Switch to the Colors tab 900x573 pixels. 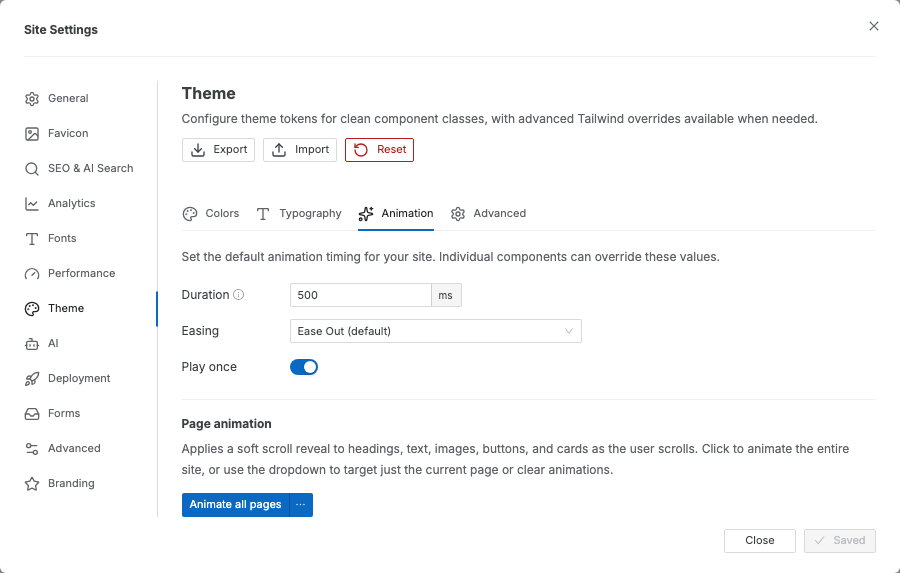pos(211,214)
